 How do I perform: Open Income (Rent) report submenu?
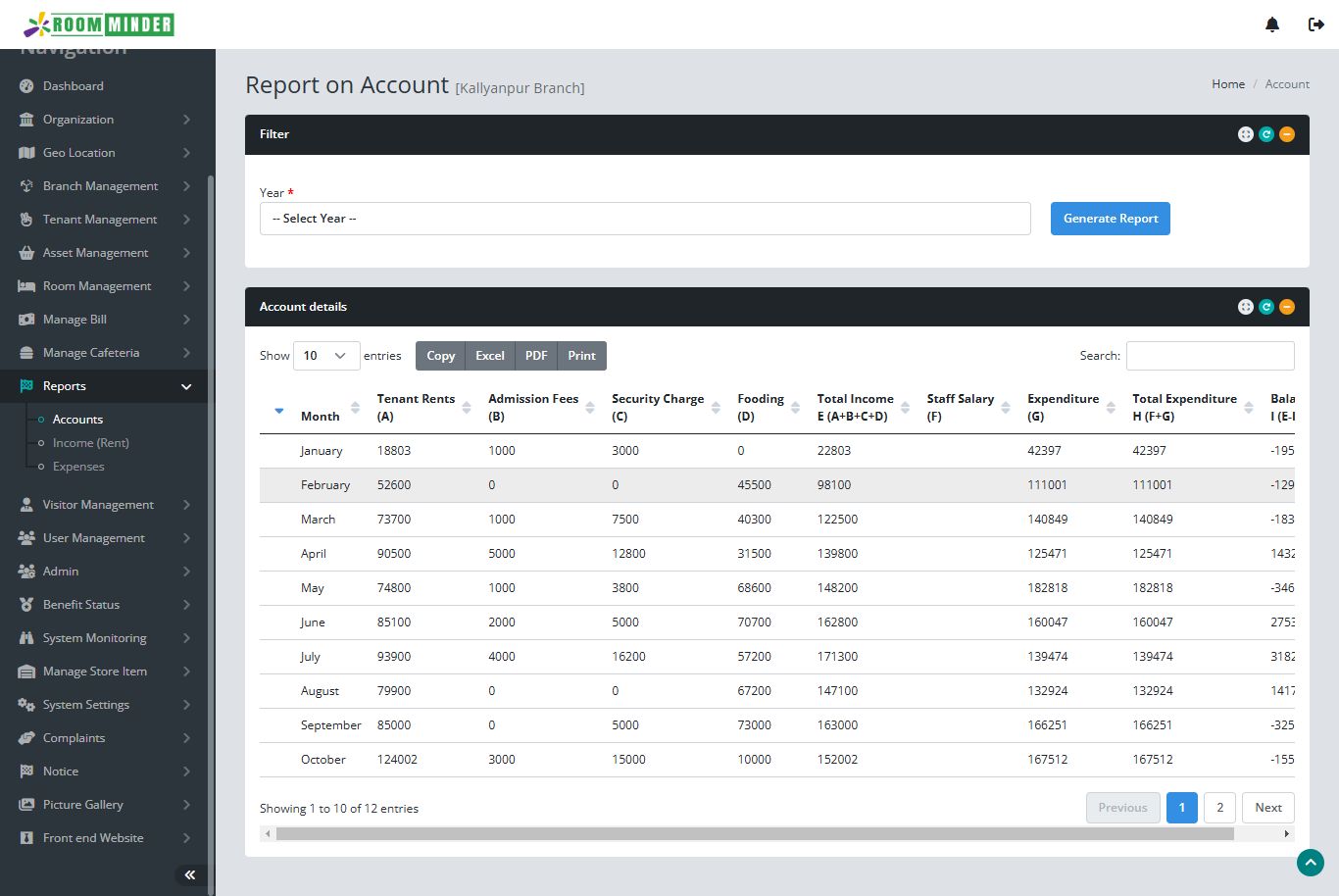91,443
